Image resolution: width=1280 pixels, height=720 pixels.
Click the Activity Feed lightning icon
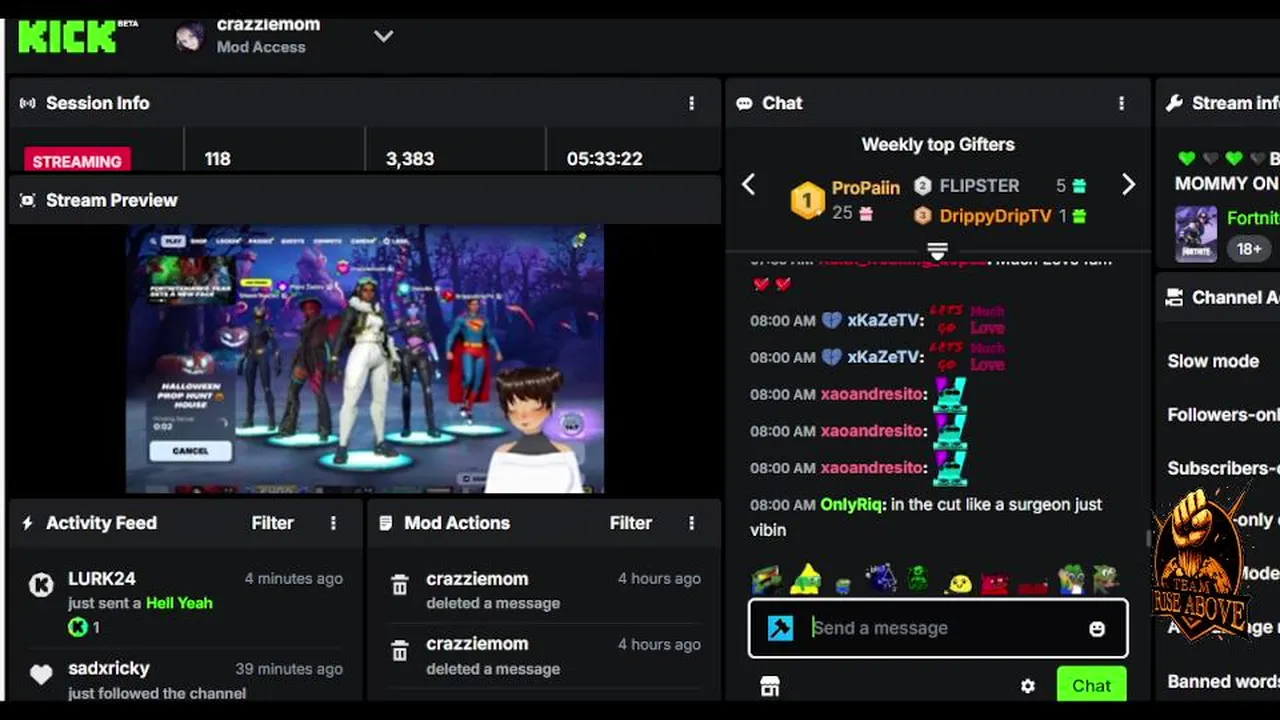coord(27,523)
